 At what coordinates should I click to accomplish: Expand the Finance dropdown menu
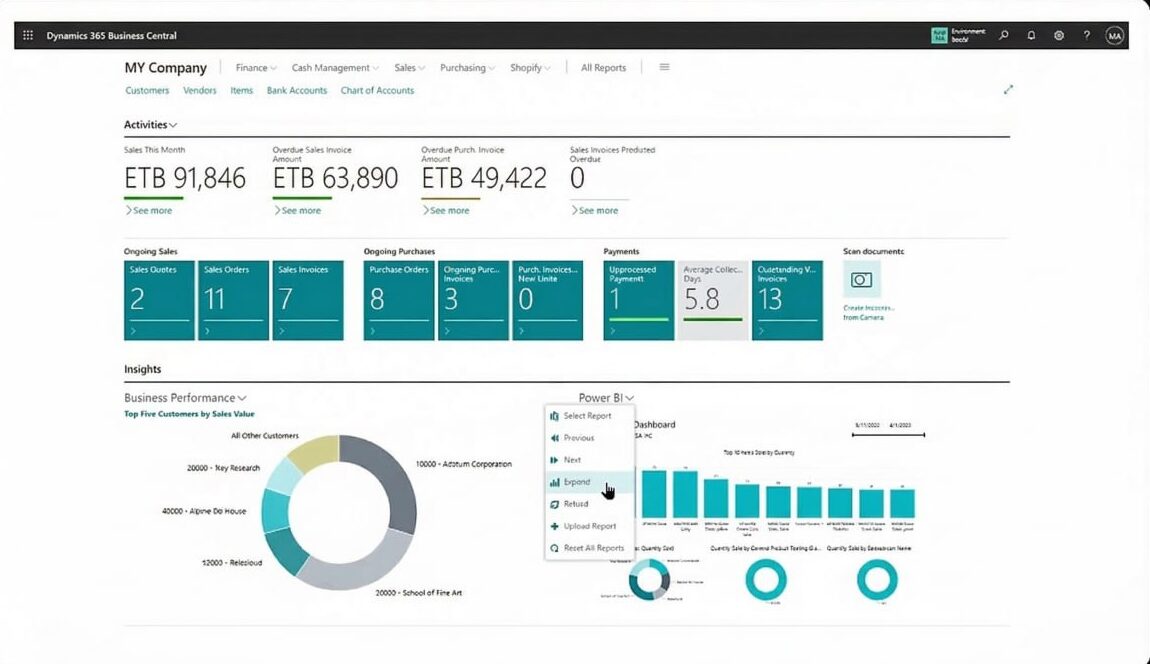click(x=256, y=68)
